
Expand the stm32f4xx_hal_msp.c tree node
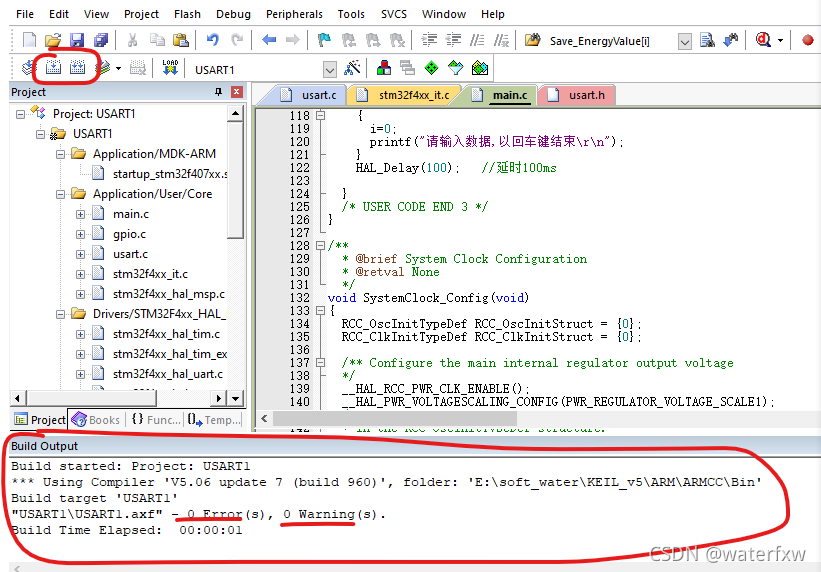click(x=80, y=294)
